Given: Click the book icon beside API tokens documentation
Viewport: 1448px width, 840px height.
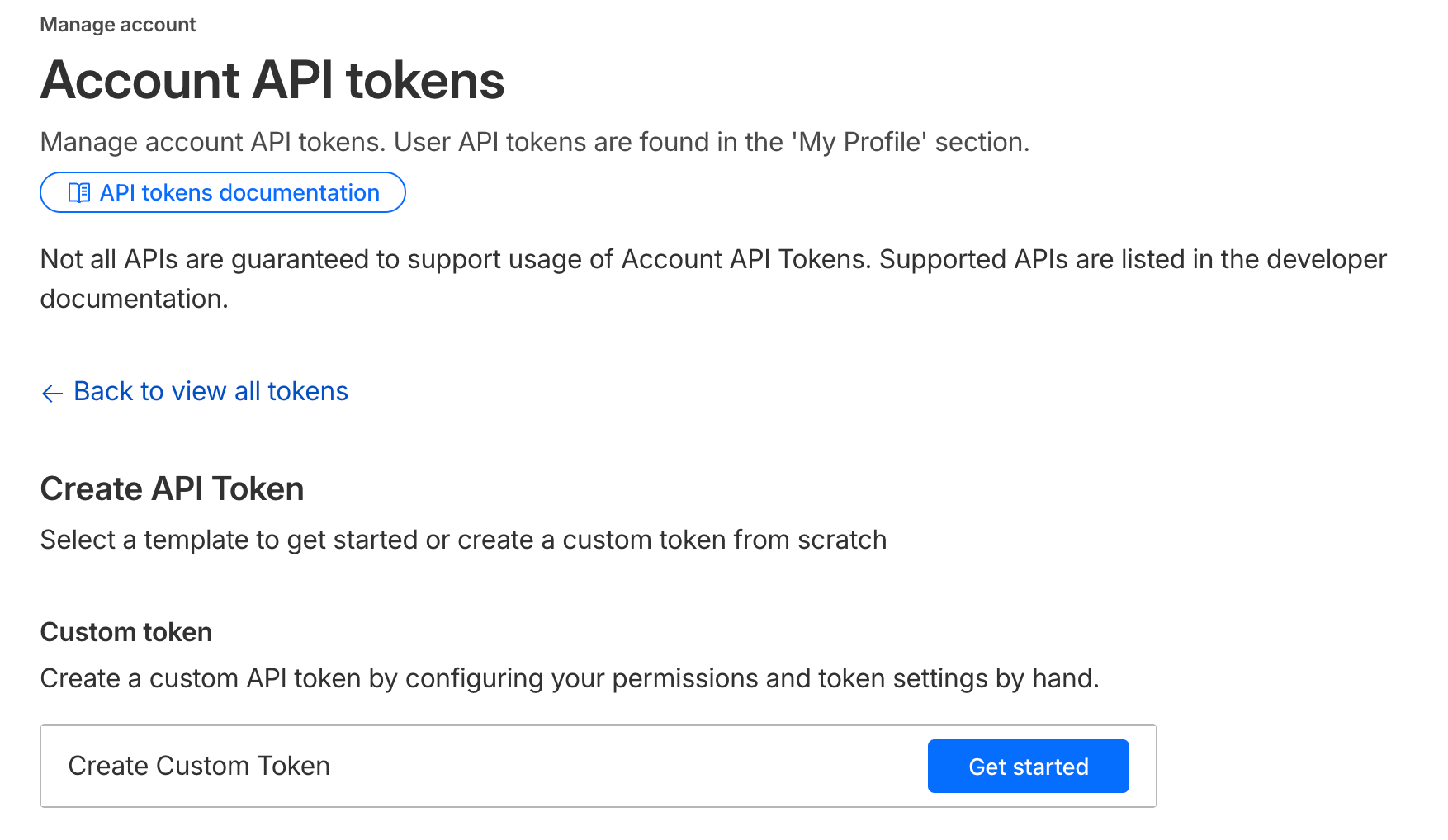Looking at the screenshot, I should coord(79,193).
